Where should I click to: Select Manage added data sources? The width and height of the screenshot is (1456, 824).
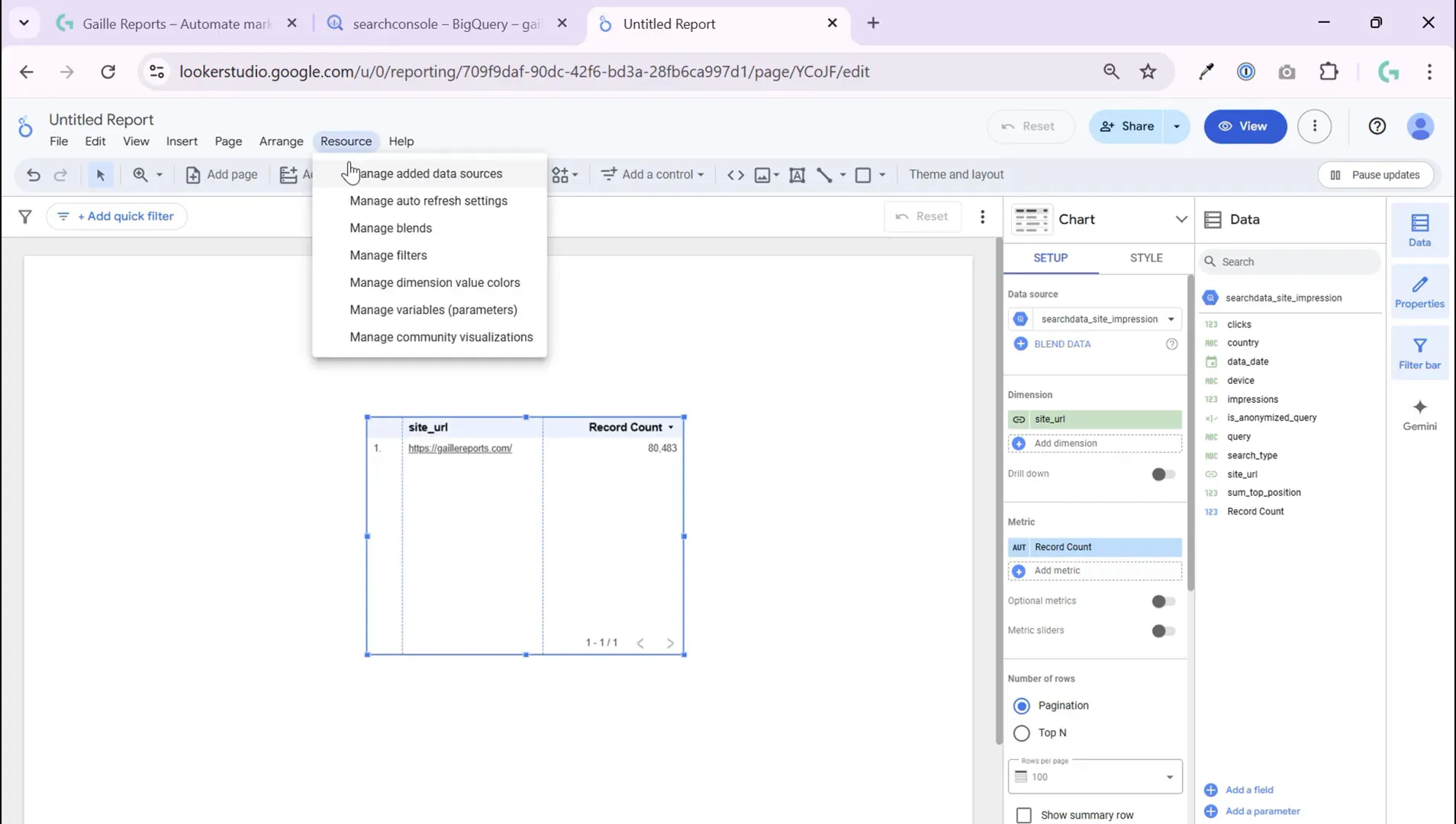coord(430,174)
